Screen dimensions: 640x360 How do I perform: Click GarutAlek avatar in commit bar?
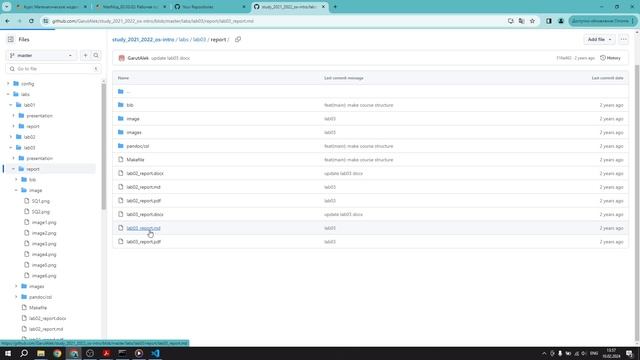(x=121, y=58)
